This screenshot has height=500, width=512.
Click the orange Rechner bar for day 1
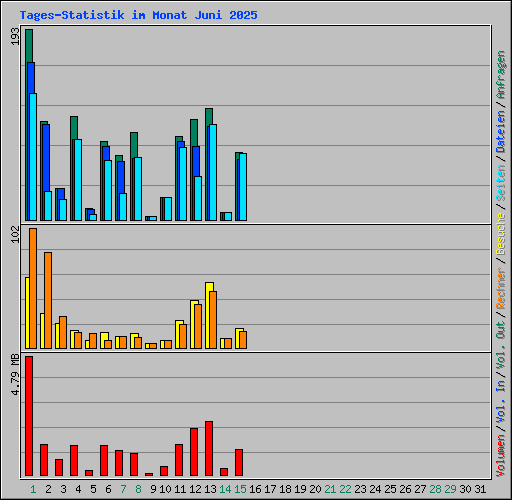[33, 289]
